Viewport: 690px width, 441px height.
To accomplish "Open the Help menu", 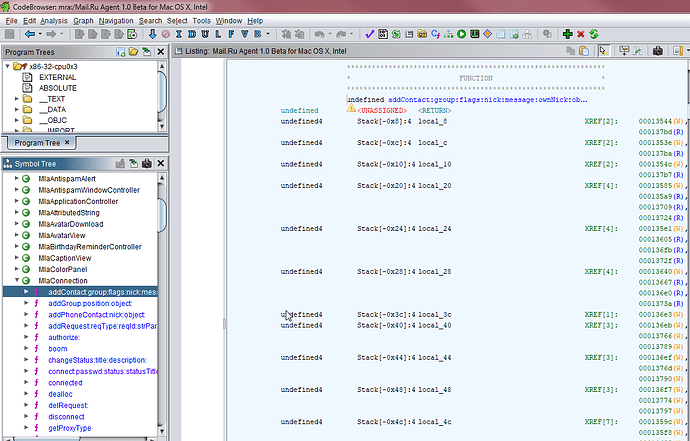I will click(x=255, y=21).
